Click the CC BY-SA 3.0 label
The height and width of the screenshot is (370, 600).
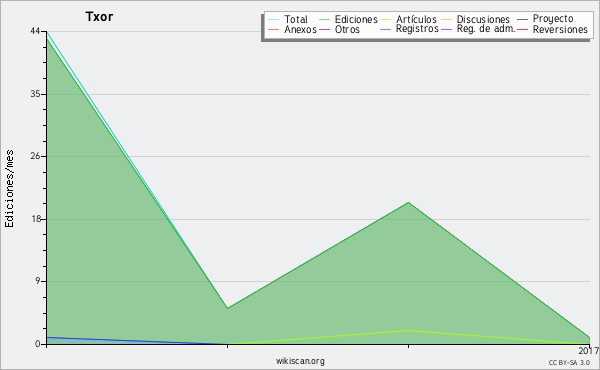pyautogui.click(x=569, y=363)
